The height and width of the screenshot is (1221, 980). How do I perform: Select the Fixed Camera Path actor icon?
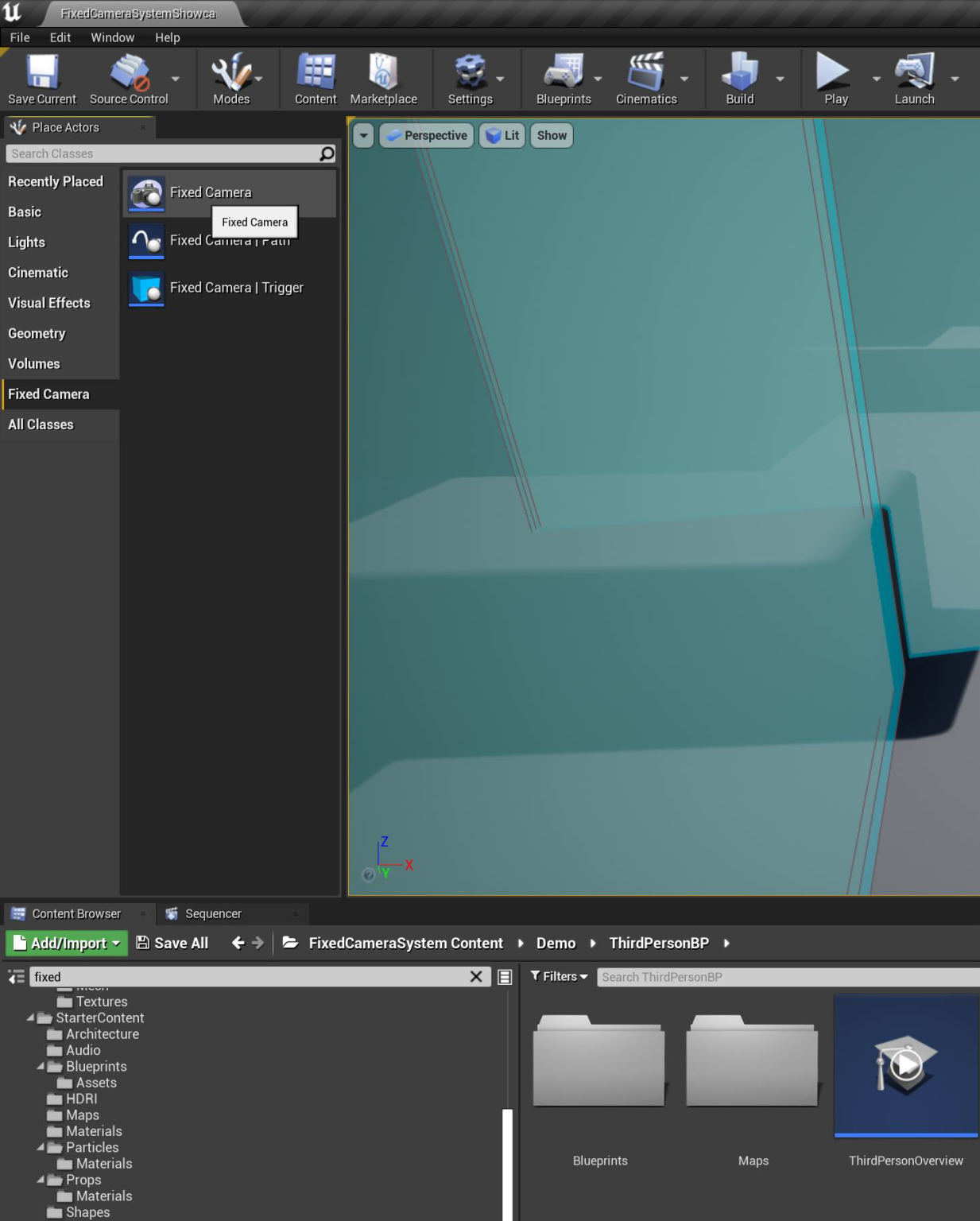coord(146,241)
